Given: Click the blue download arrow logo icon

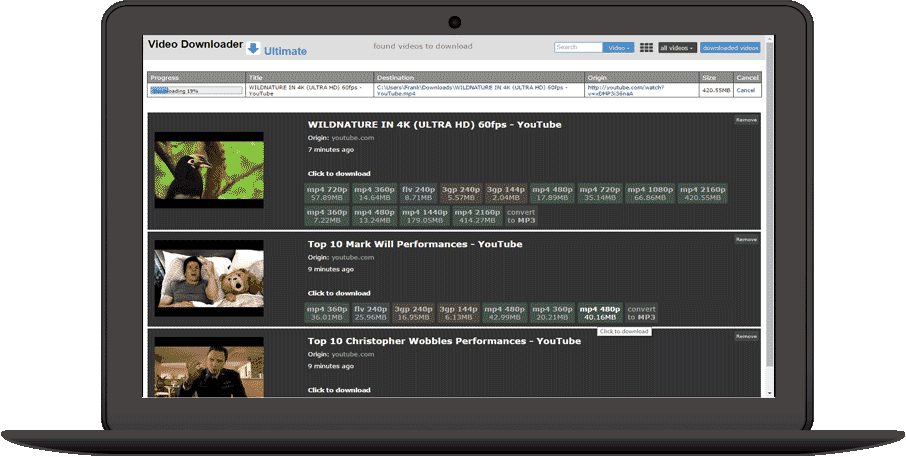Looking at the screenshot, I should 253,49.
